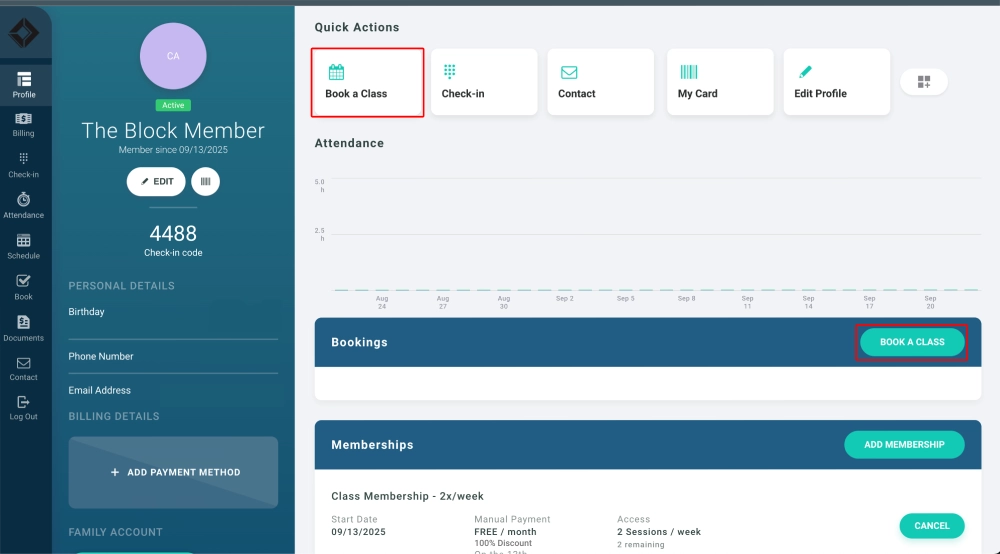Viewport: 1000px width, 554px height.
Task: Open Documents in the sidebar
Action: tap(24, 328)
